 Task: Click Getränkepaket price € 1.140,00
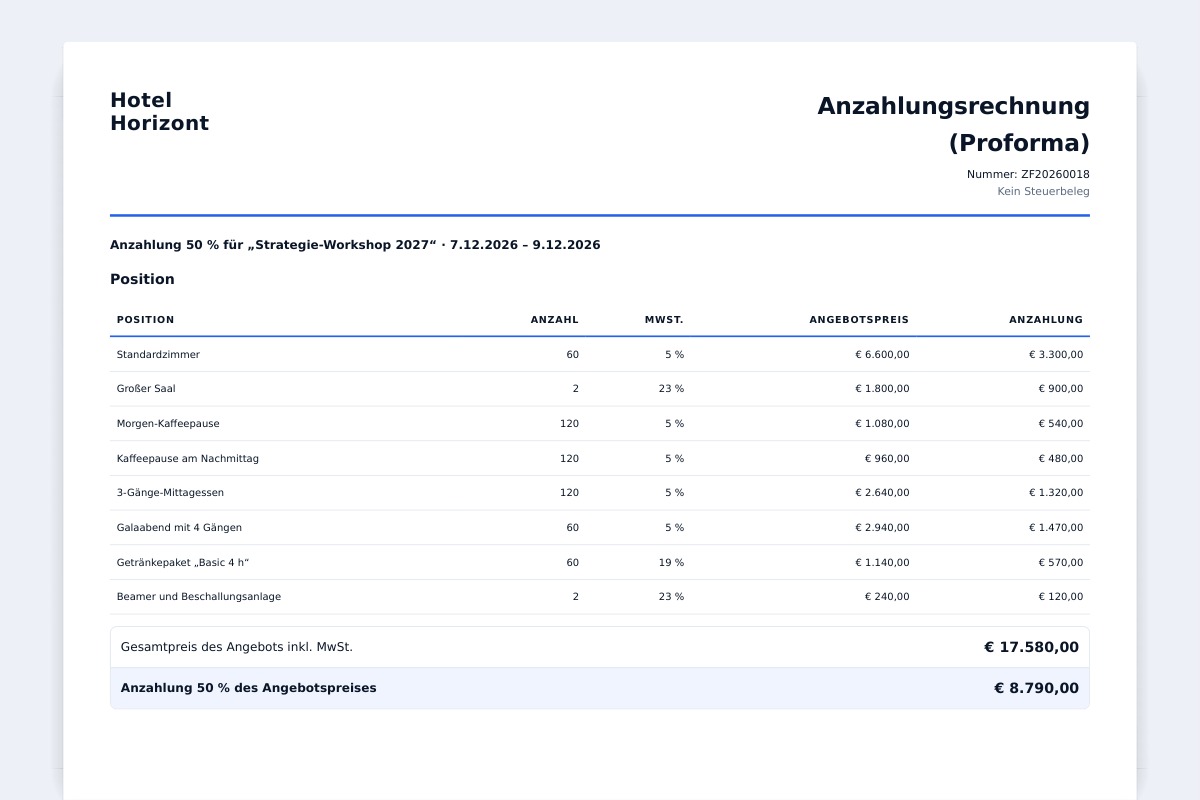pos(882,562)
